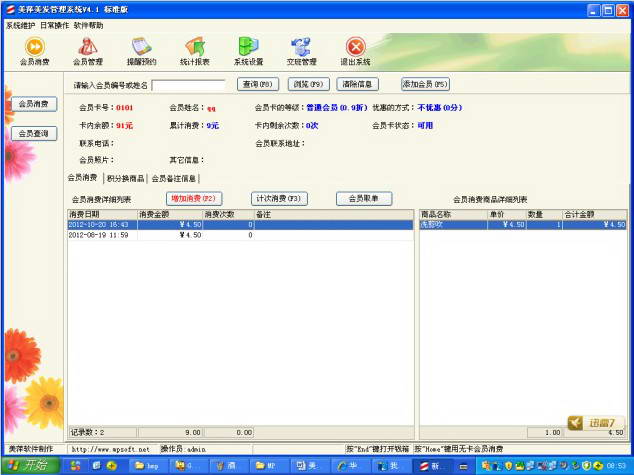Click the 合计金额 column header
634x475 pixels.
[595, 214]
